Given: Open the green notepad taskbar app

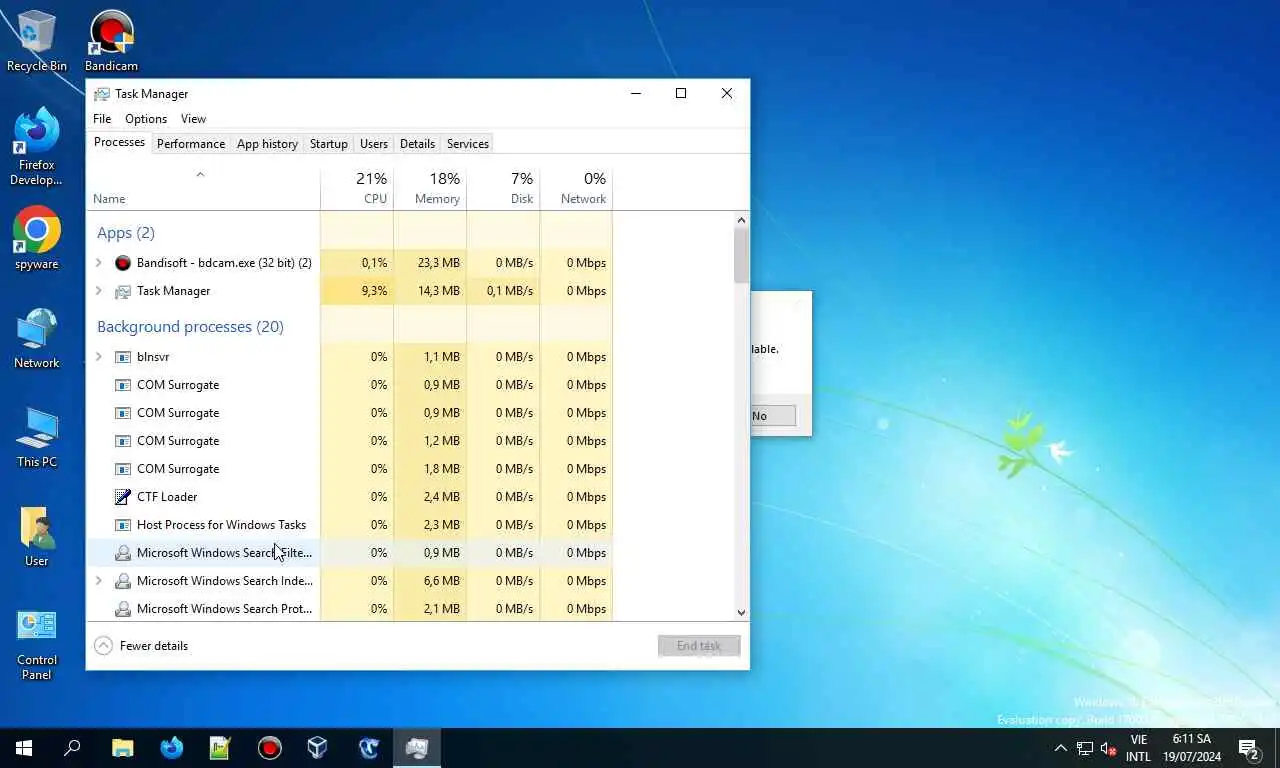Looking at the screenshot, I should click(220, 748).
